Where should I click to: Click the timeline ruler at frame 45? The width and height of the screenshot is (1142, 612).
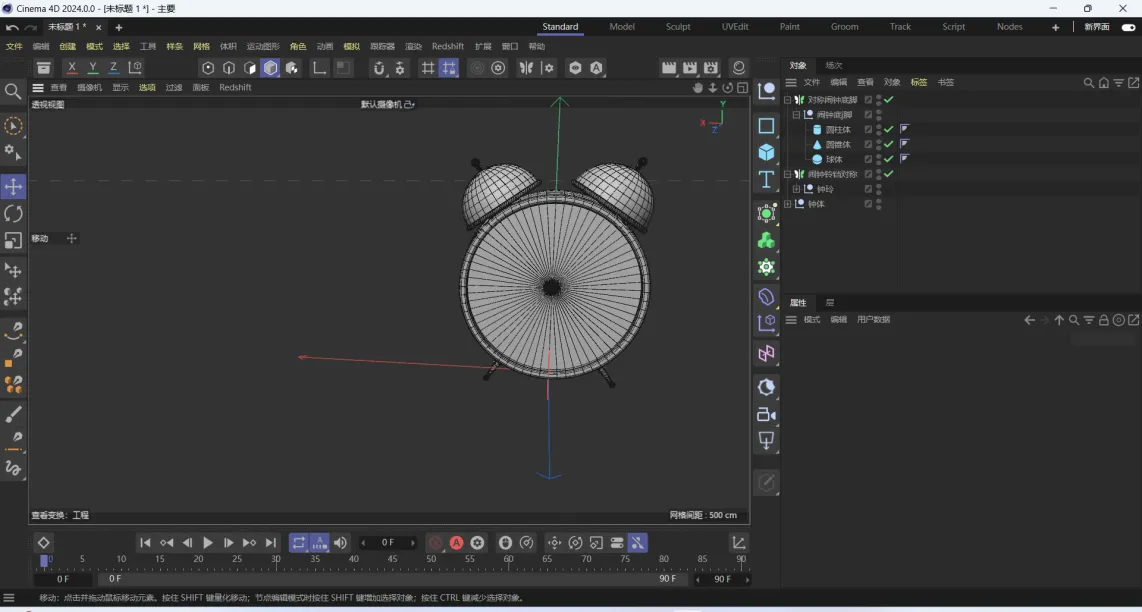pos(392,560)
